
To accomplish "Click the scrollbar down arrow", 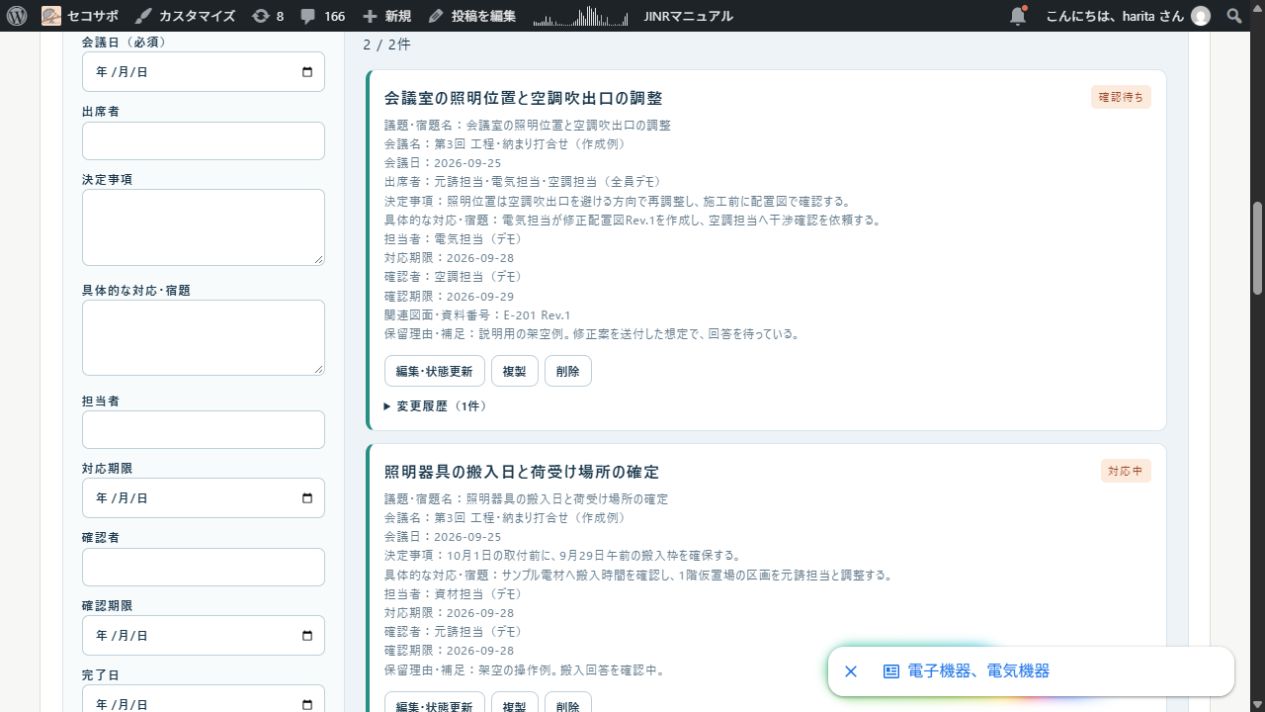I will pos(1257,703).
